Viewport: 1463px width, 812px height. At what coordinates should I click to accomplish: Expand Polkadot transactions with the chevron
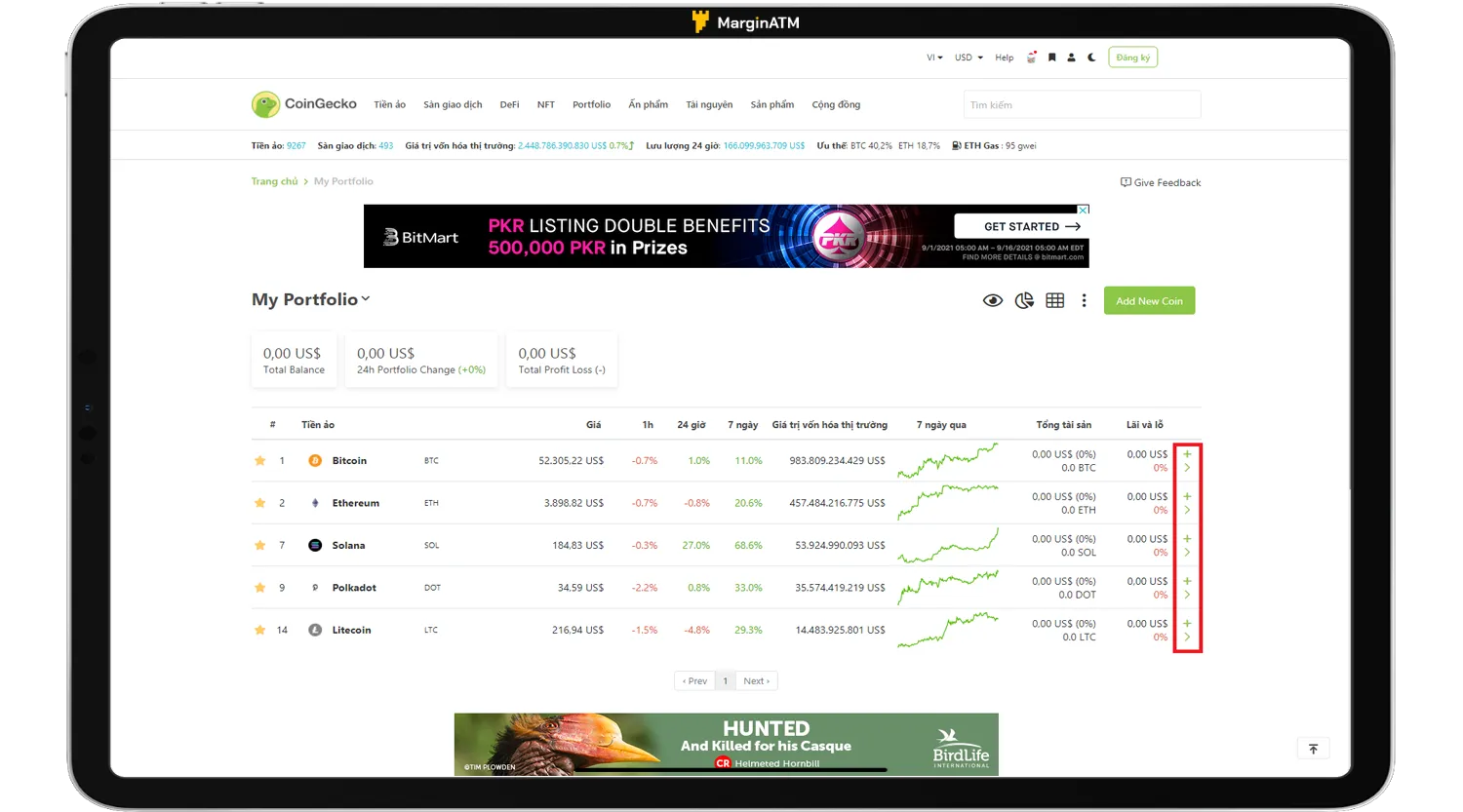(x=1187, y=595)
